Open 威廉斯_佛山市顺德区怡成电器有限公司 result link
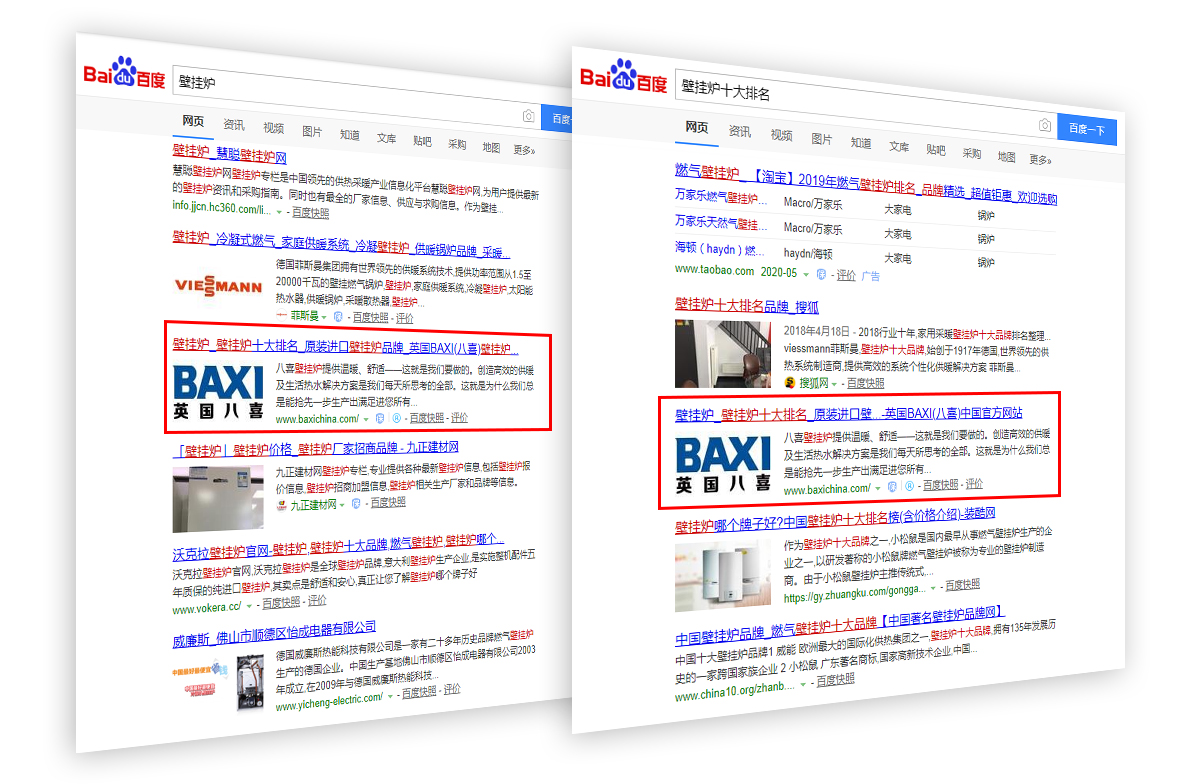Screen dimensions: 1200x784 274,633
